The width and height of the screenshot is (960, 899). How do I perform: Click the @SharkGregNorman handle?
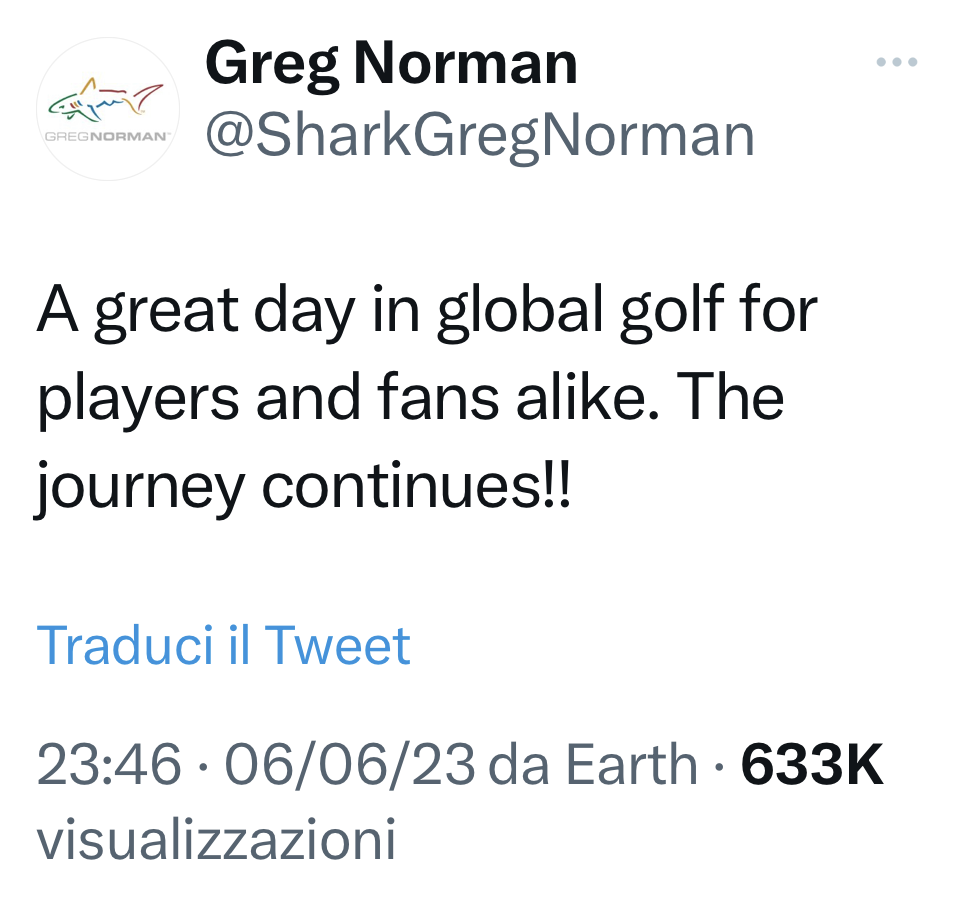click(x=479, y=134)
